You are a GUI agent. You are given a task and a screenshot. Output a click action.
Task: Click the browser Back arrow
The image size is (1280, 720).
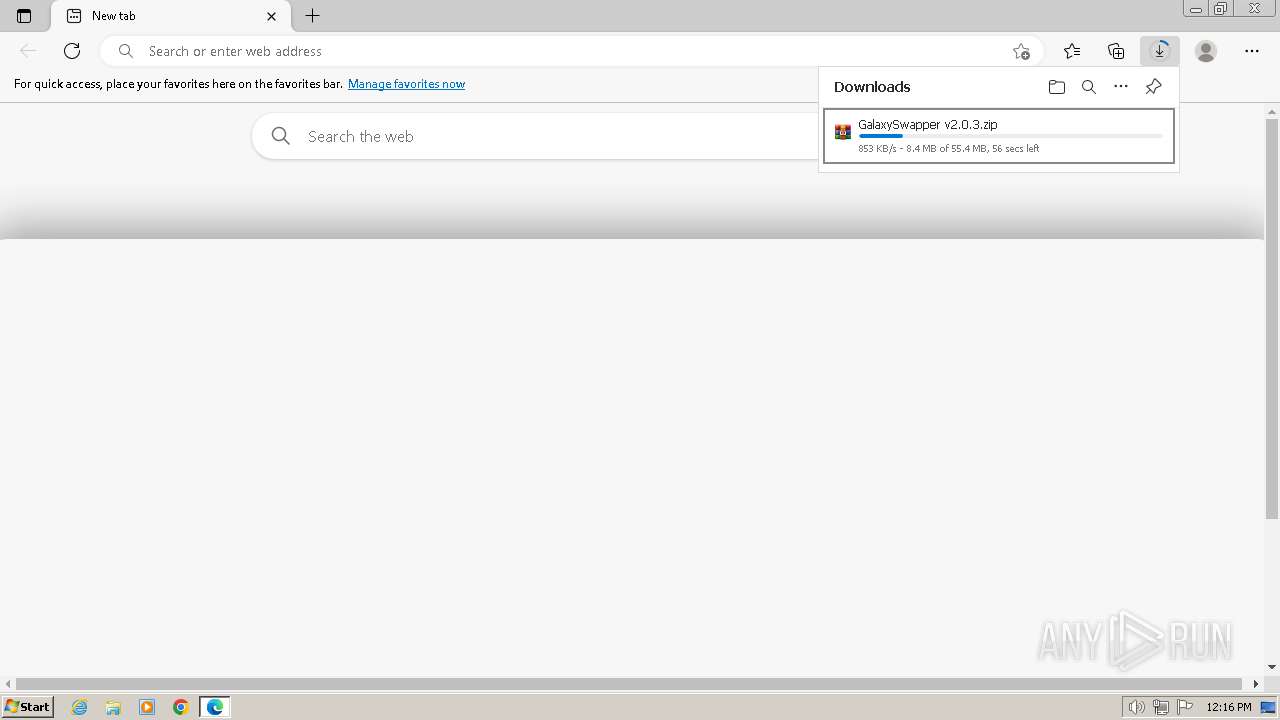click(x=28, y=51)
